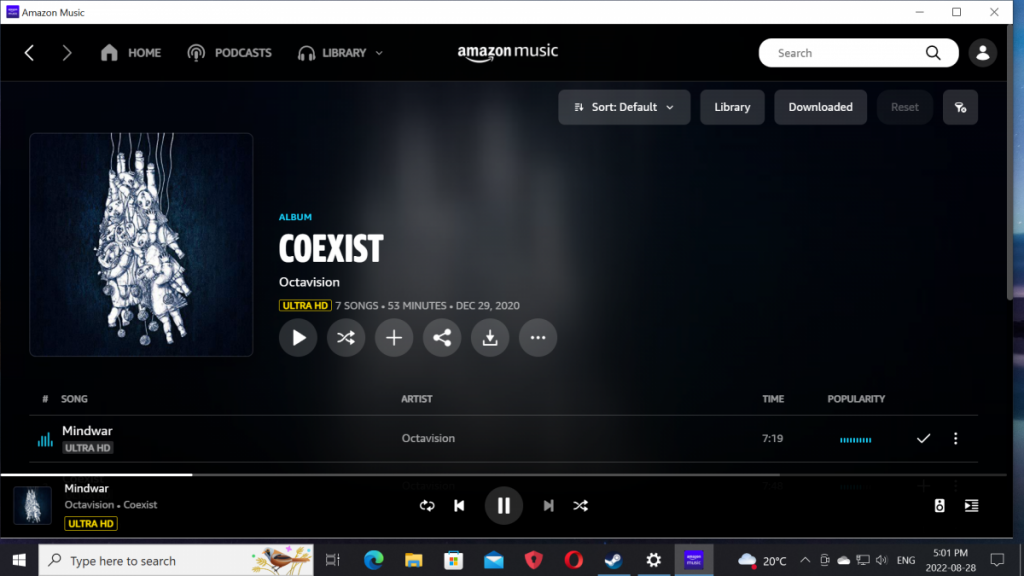The width and height of the screenshot is (1024, 576).
Task: Play the Coexist album
Action: pyautogui.click(x=298, y=338)
